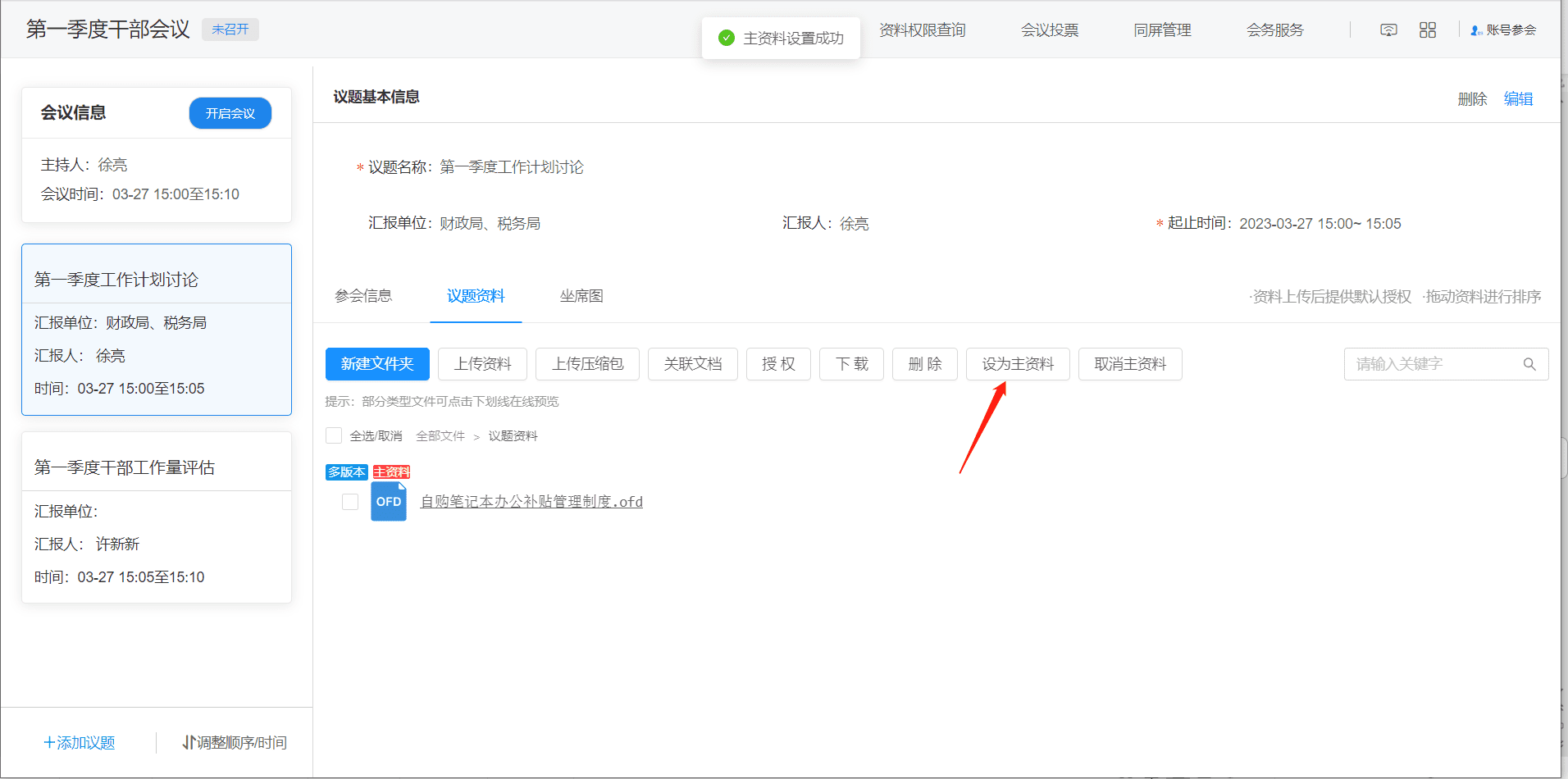Select the 第一季度干部工作量评估 agenda card
Image resolution: width=1568 pixels, height=779 pixels.
tap(157, 517)
